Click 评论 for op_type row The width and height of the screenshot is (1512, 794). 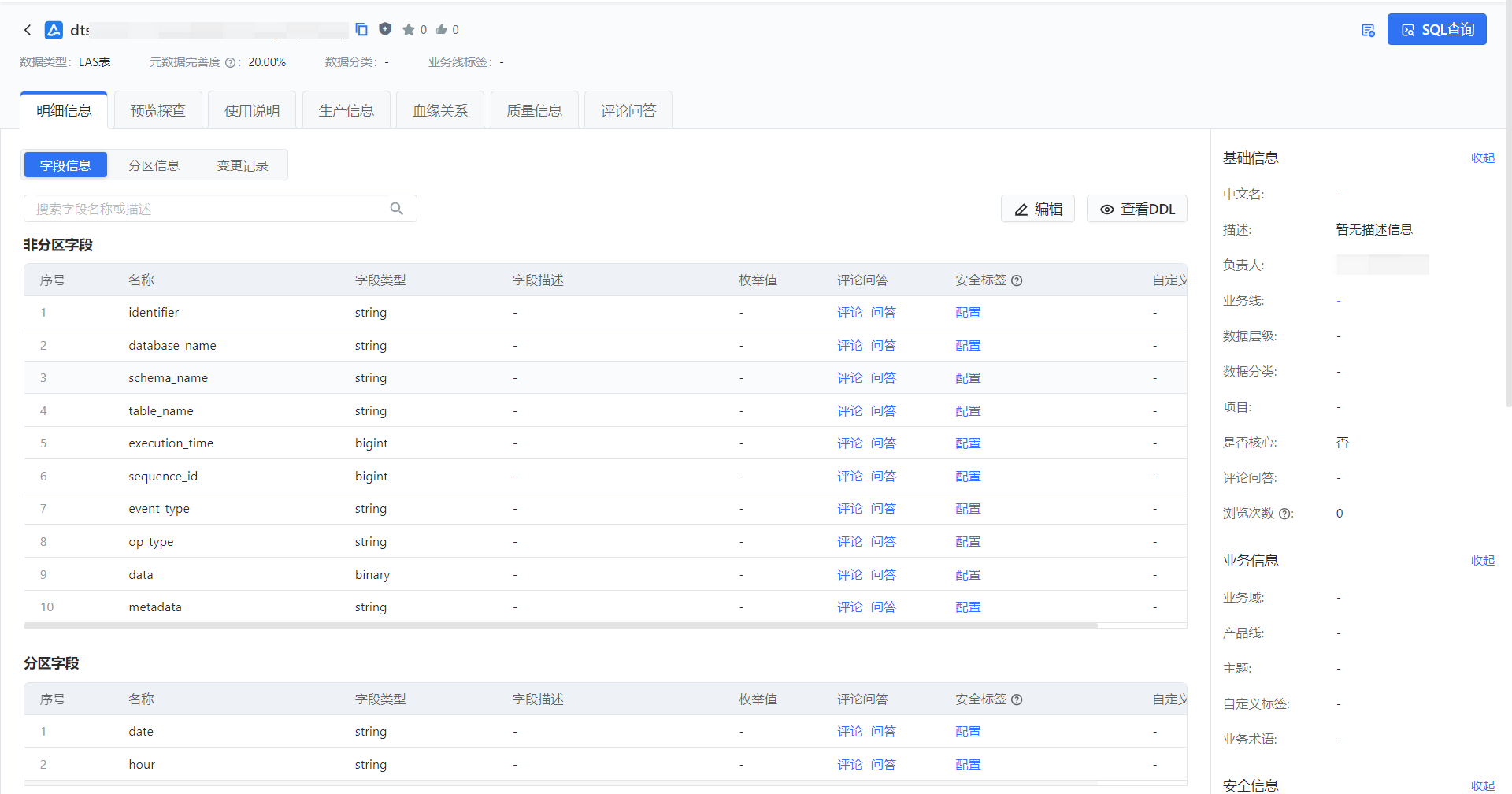(850, 542)
